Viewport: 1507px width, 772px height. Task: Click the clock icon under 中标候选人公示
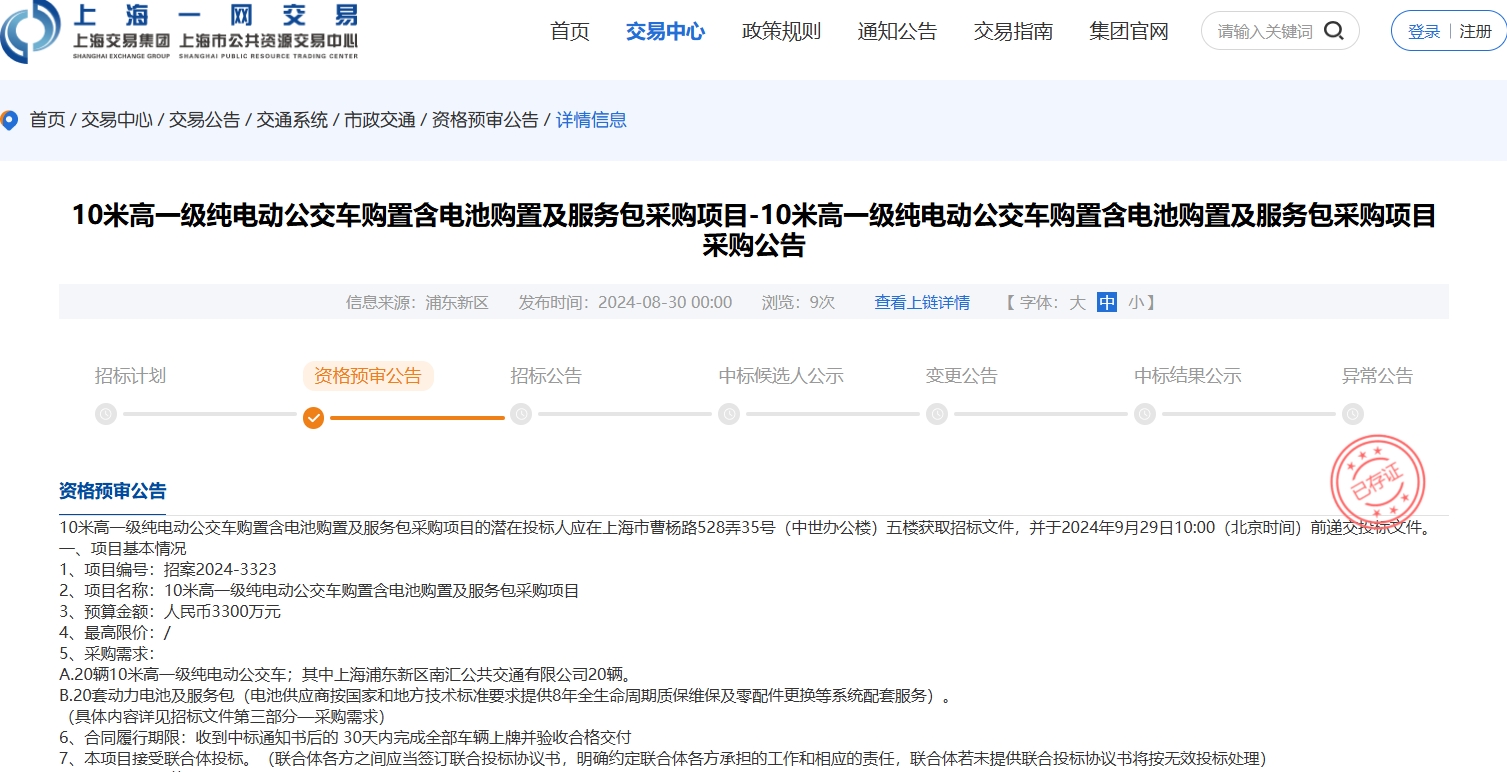click(x=729, y=414)
